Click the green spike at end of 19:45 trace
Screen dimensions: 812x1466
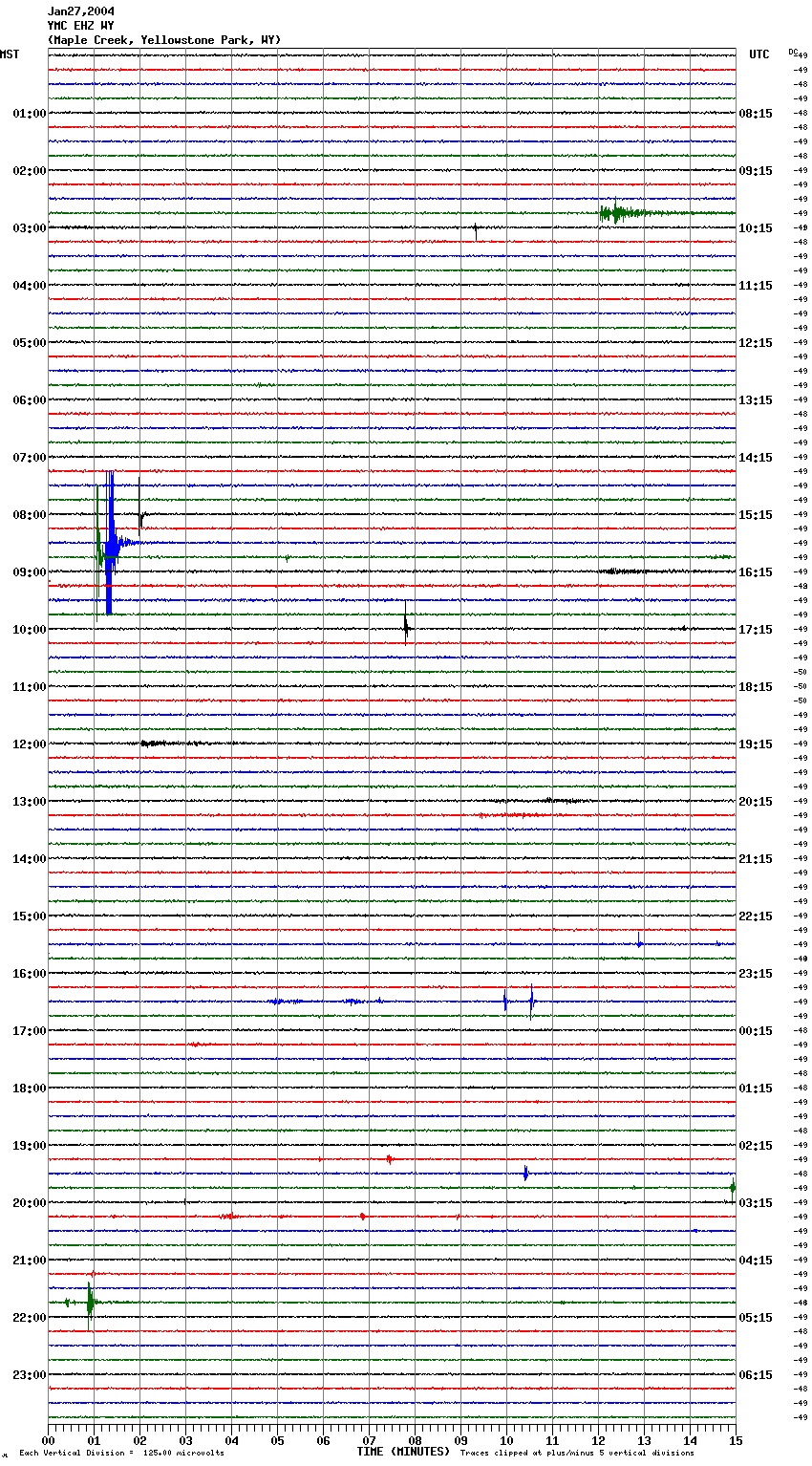(x=733, y=1189)
